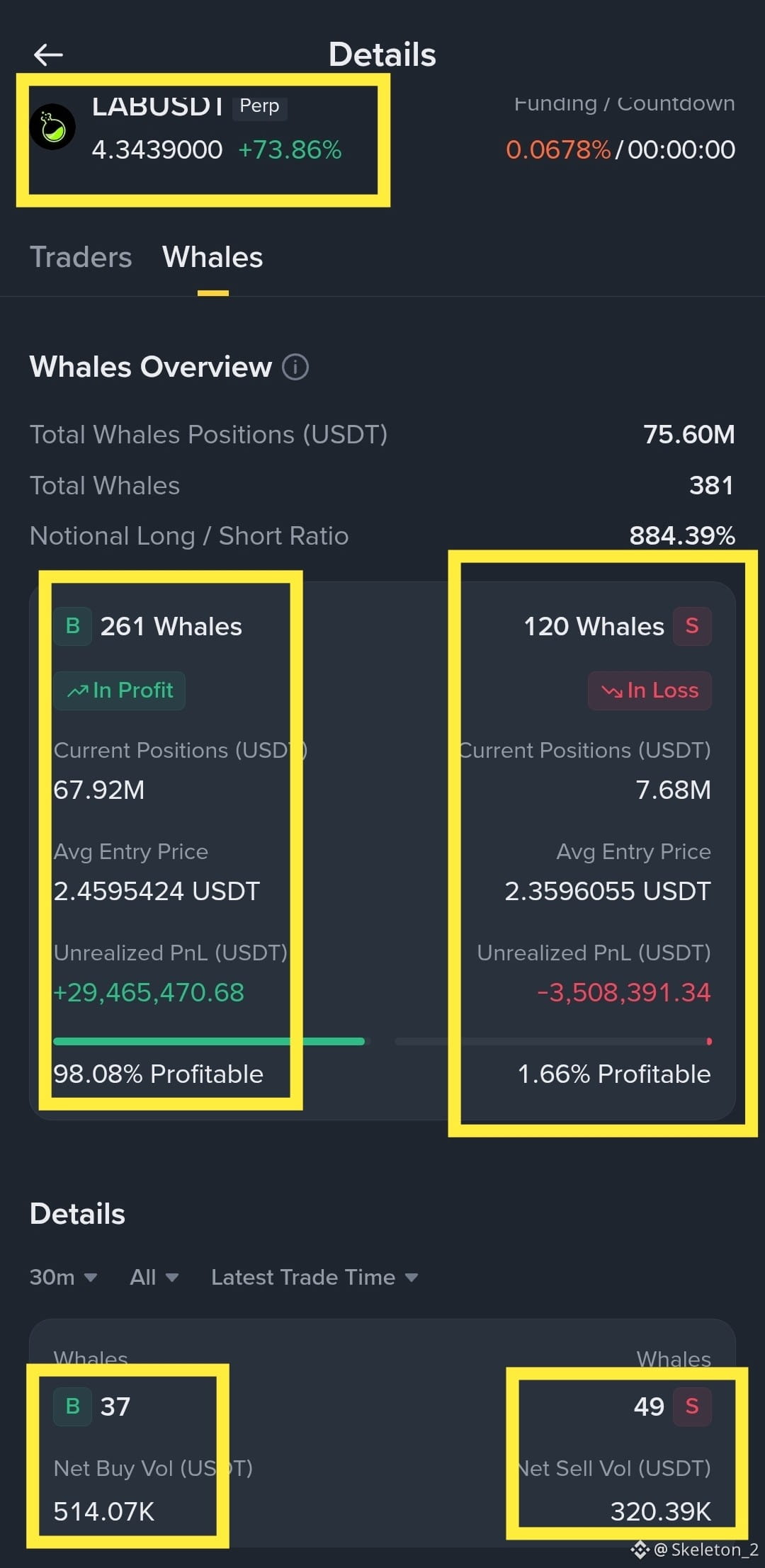This screenshot has width=765, height=1568.
Task: Click the LAB coin logo icon
Action: click(53, 127)
